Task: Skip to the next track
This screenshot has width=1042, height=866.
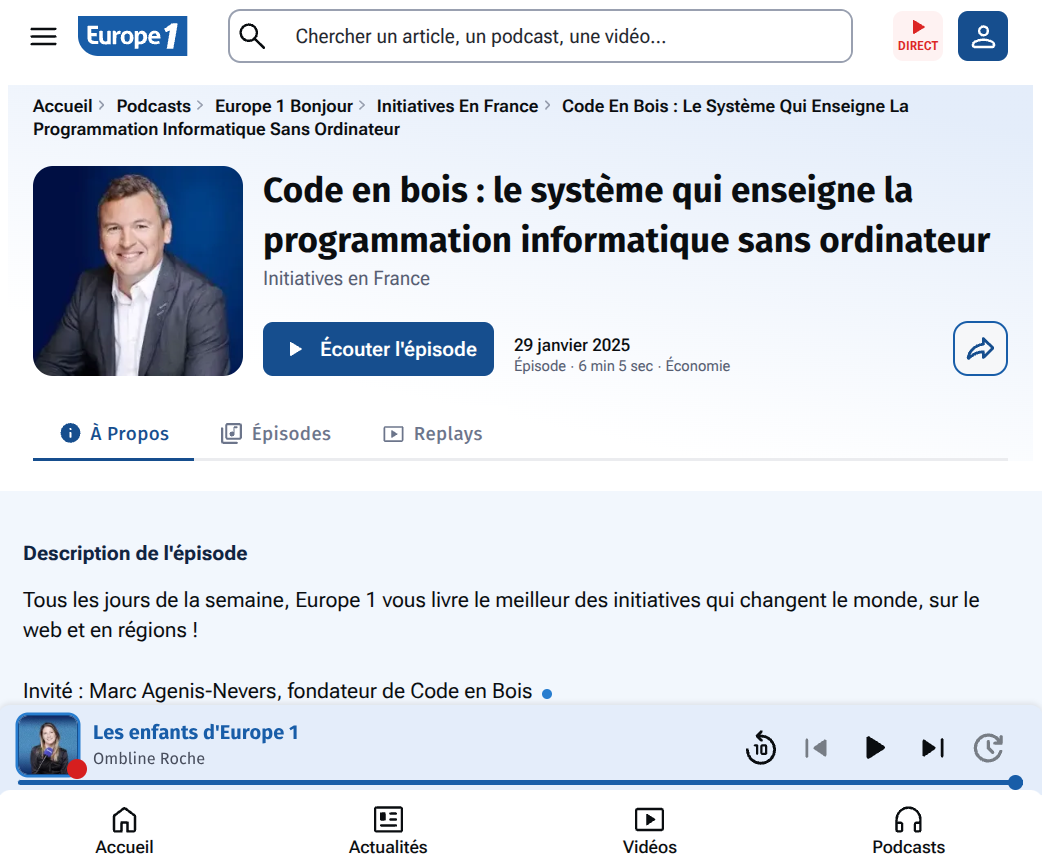Action: tap(932, 748)
